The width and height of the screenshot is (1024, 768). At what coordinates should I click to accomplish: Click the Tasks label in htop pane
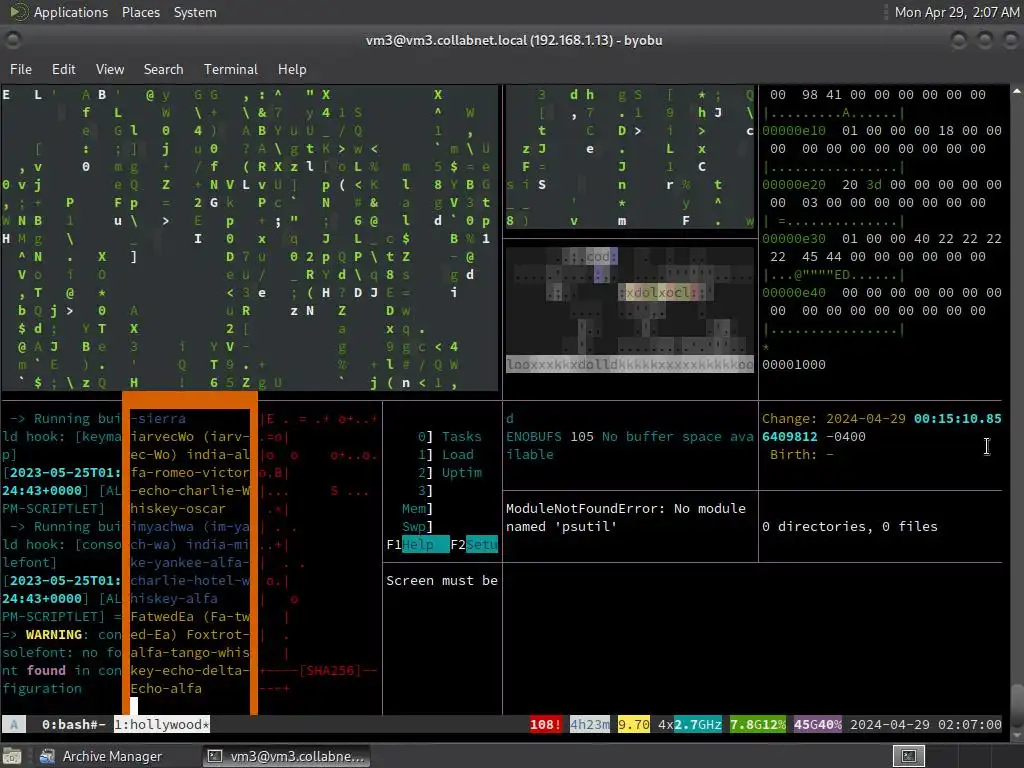tap(461, 436)
